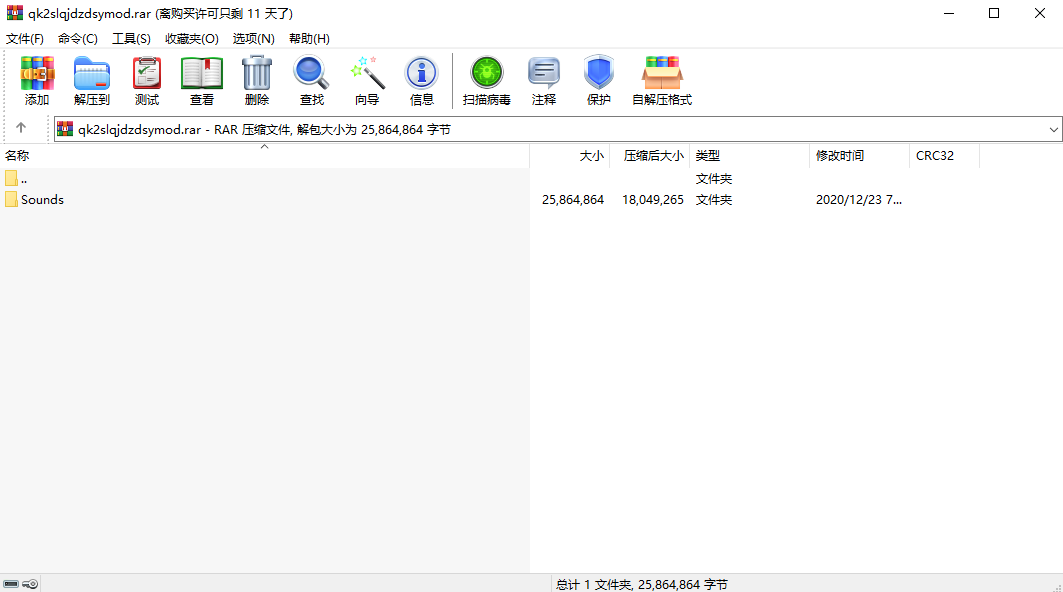Open the Favorites (收藏夹) menu
This screenshot has width=1063, height=592.
pyautogui.click(x=192, y=39)
